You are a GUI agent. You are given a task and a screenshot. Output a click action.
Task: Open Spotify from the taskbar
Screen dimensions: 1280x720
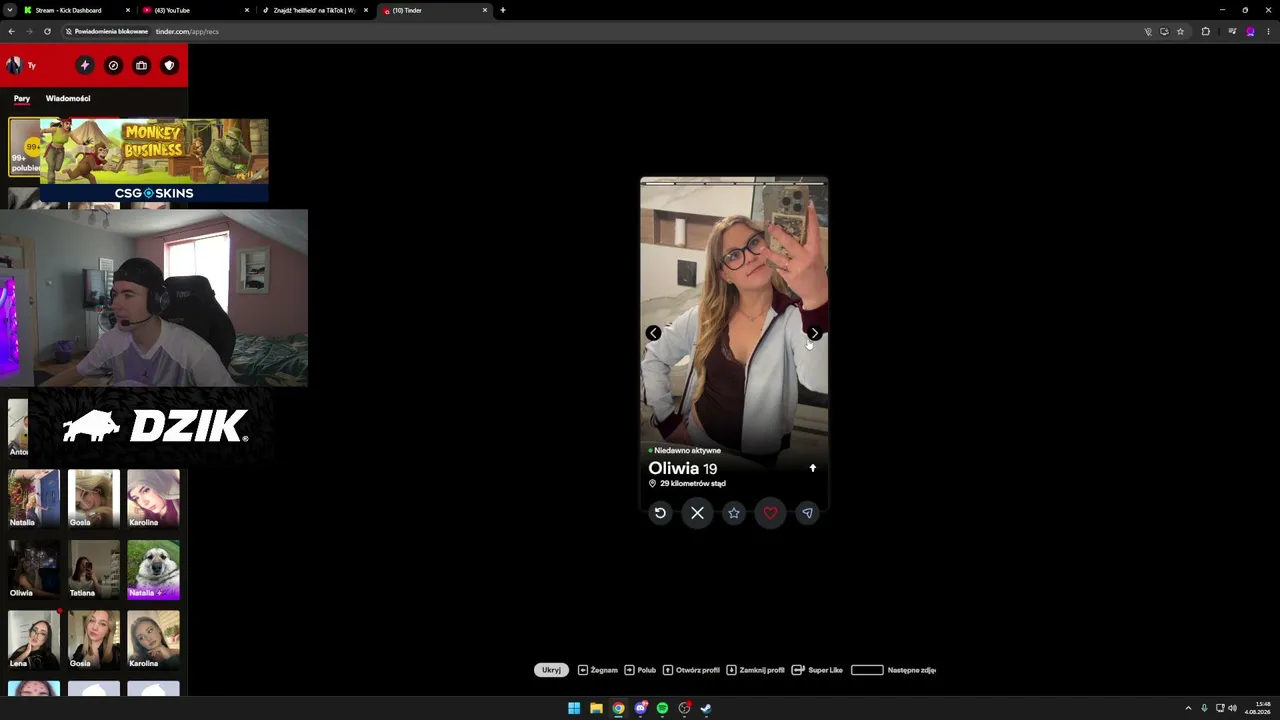pos(662,708)
